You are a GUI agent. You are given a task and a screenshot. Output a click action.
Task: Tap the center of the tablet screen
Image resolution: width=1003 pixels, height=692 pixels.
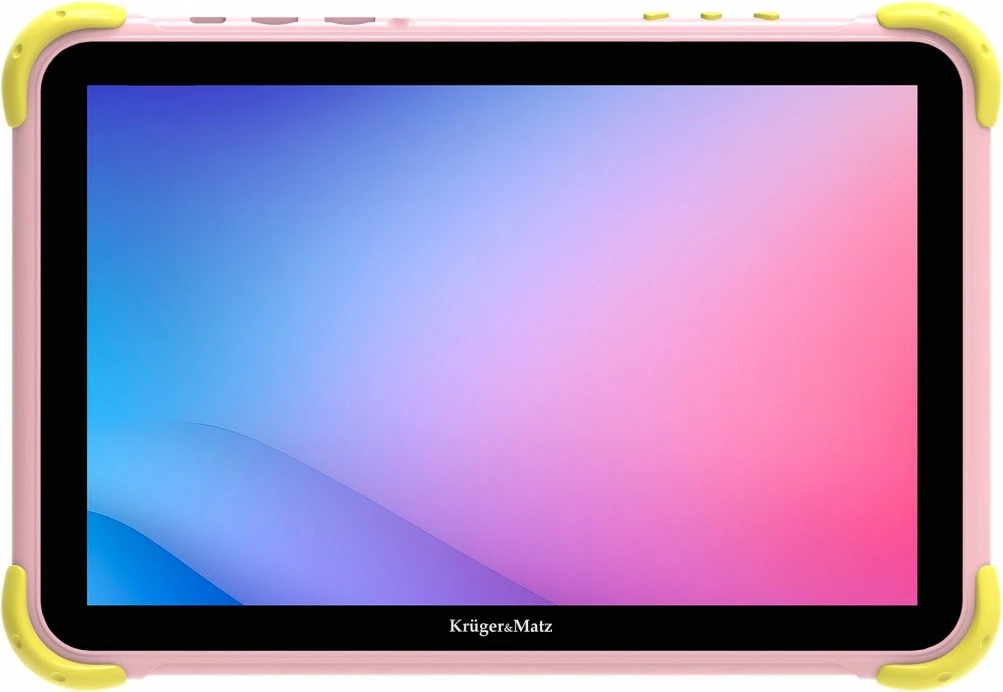[500, 345]
